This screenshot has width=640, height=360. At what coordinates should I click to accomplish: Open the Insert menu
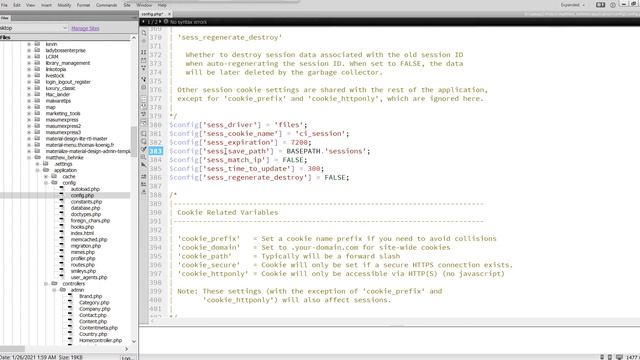(46, 5)
